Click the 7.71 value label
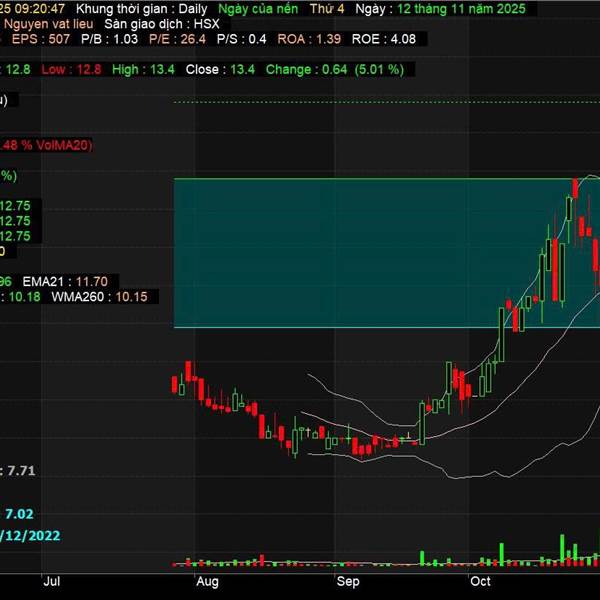 coord(21,471)
